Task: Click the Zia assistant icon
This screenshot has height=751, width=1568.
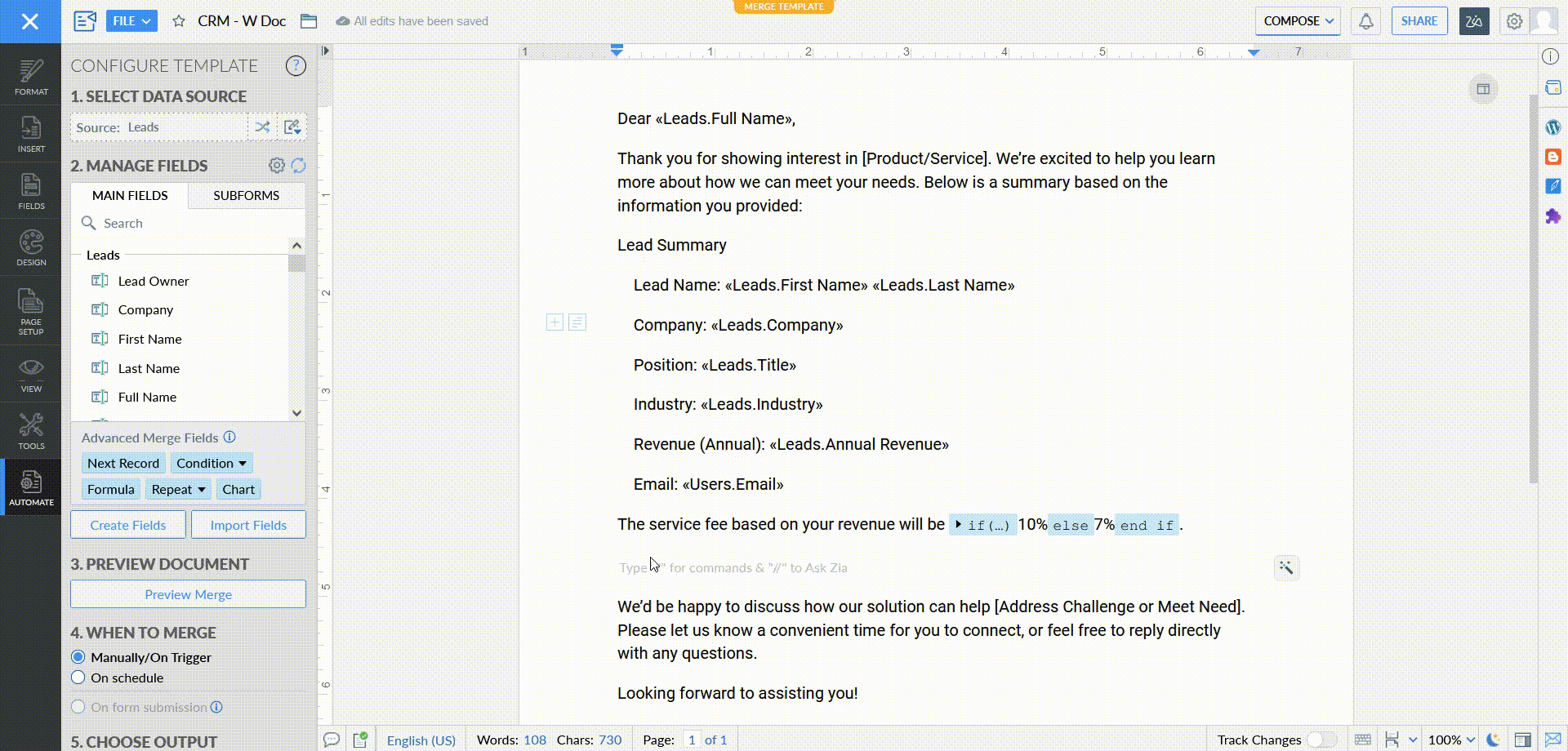Action: (1474, 21)
